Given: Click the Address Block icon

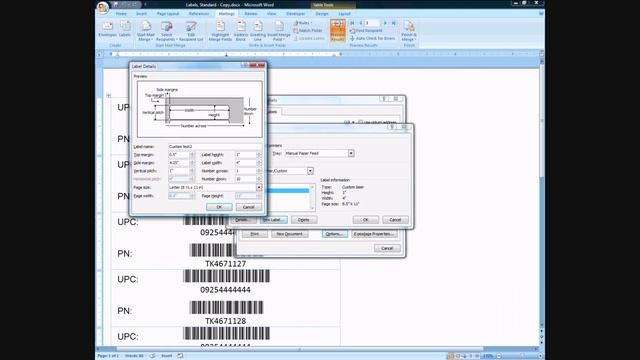Looking at the screenshot, I should (241, 31).
